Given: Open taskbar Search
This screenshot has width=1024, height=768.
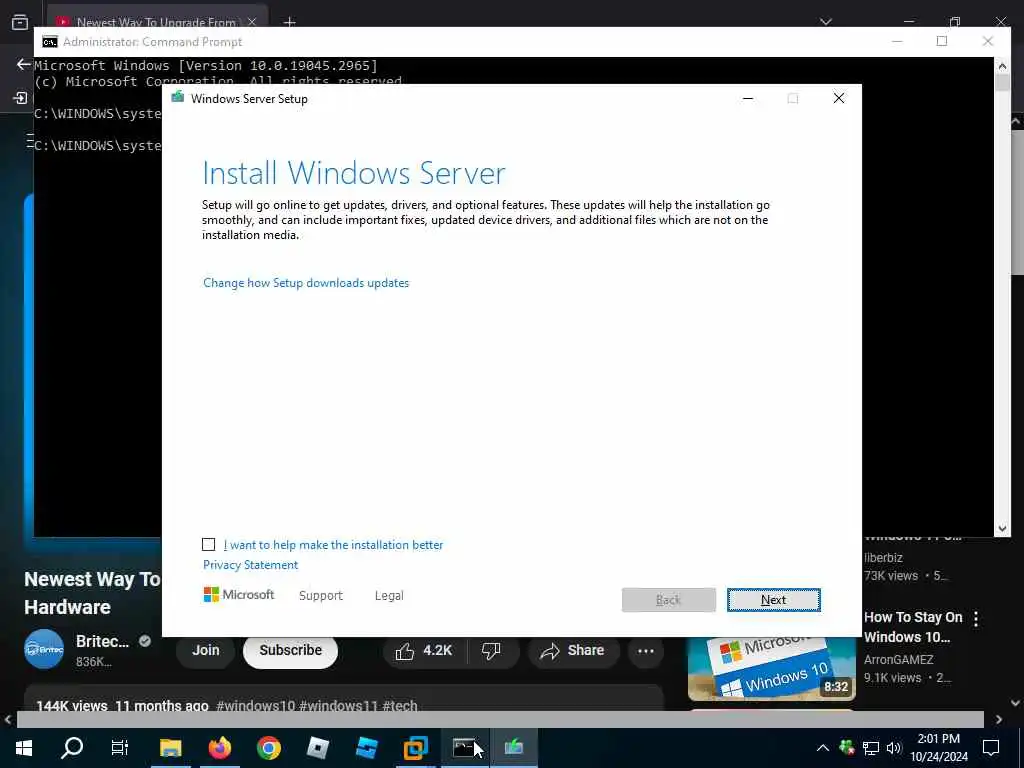Looking at the screenshot, I should 72,748.
